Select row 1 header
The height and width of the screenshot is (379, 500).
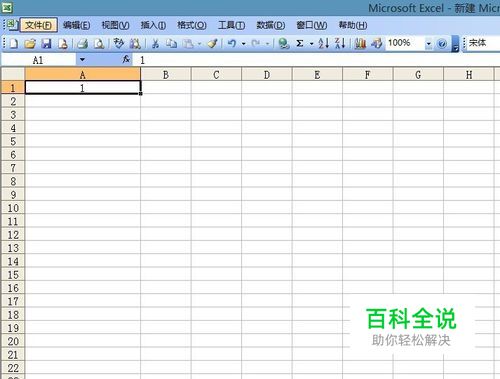tap(13, 88)
